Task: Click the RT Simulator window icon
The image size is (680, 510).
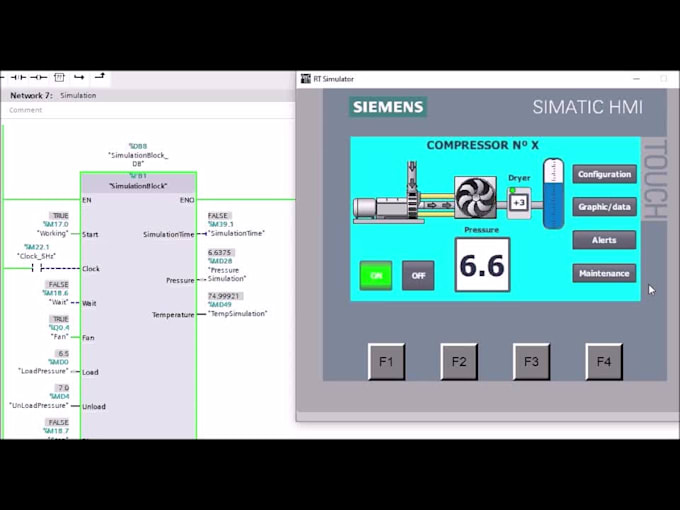Action: coord(306,79)
